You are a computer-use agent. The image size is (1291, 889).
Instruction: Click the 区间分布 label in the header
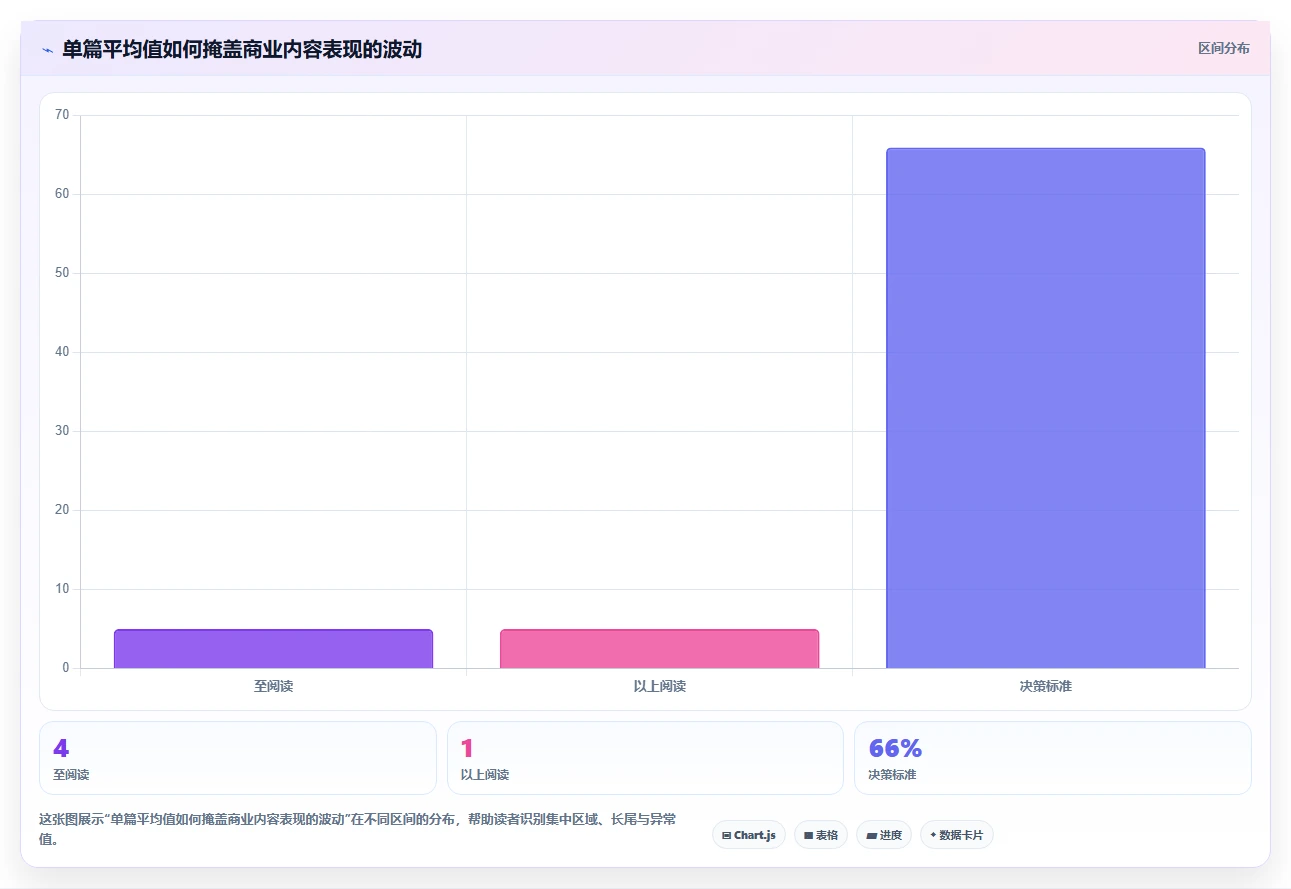(1223, 48)
